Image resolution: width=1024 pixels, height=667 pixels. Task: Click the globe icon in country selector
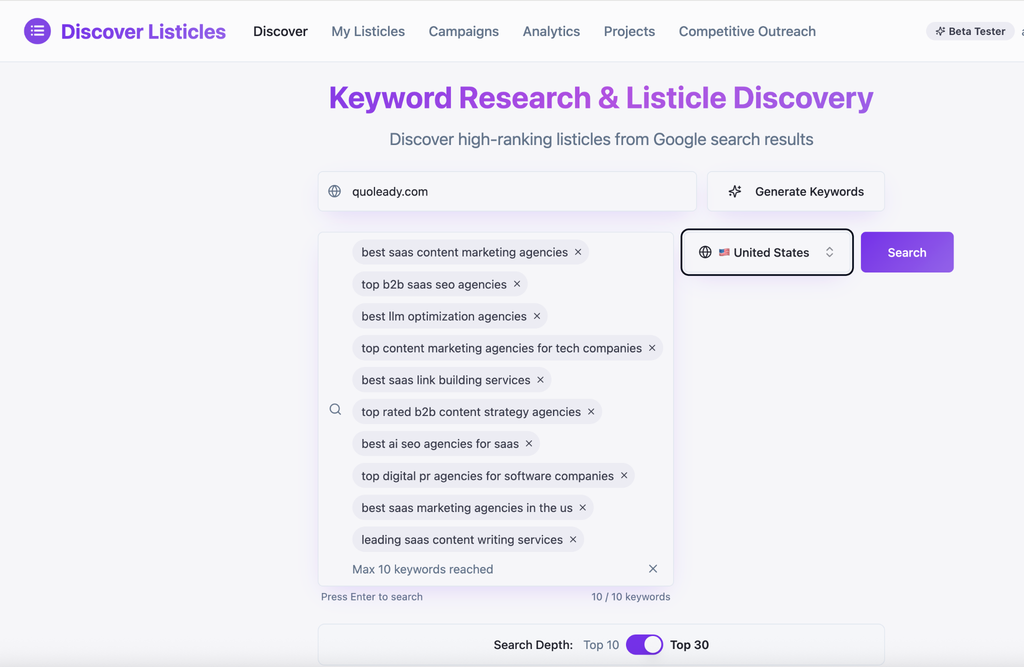[x=705, y=252]
